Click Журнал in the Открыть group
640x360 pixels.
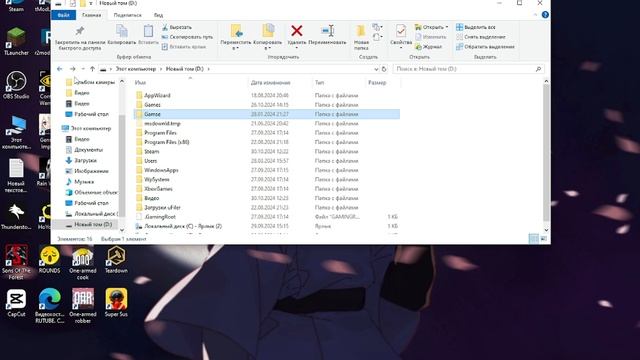[x=429, y=47]
